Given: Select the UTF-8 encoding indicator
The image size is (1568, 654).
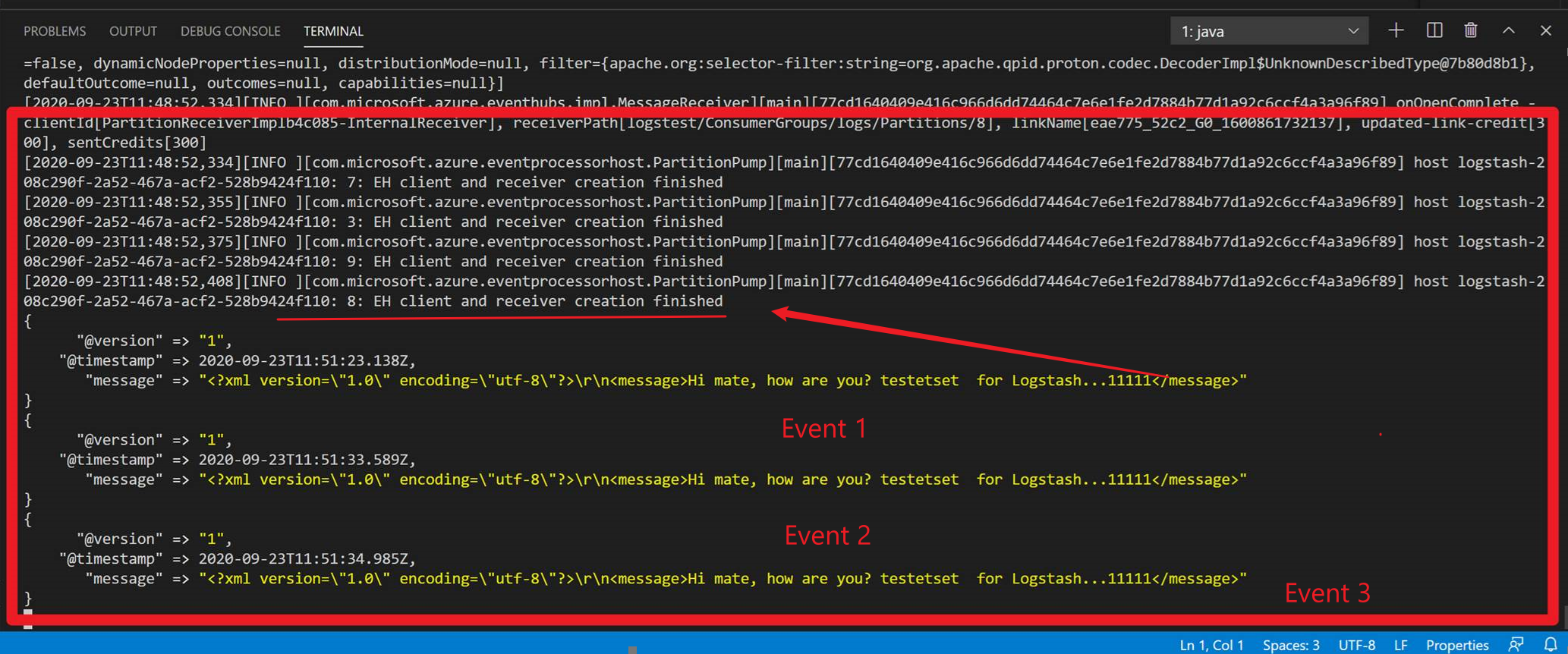Looking at the screenshot, I should tap(1356, 645).
